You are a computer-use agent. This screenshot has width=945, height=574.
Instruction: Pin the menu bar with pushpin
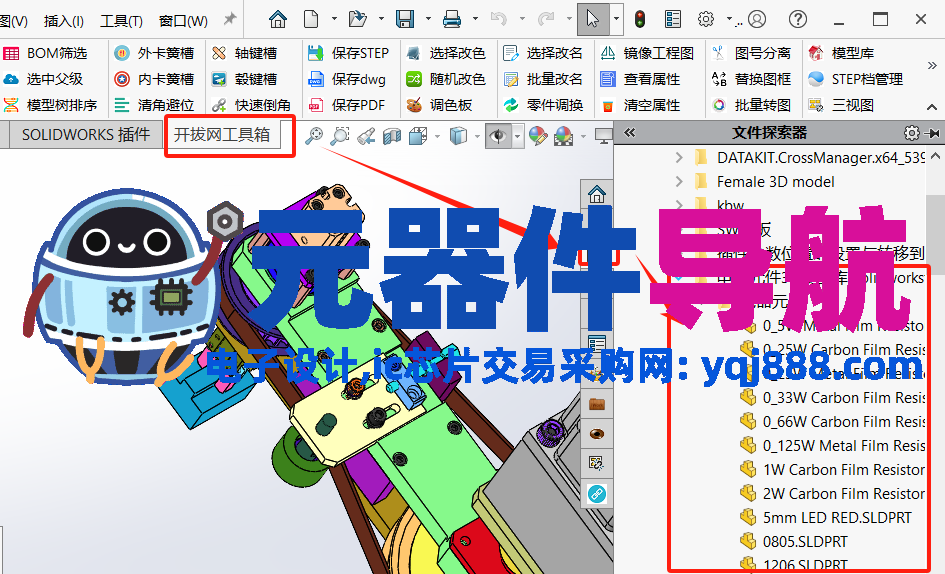[230, 19]
